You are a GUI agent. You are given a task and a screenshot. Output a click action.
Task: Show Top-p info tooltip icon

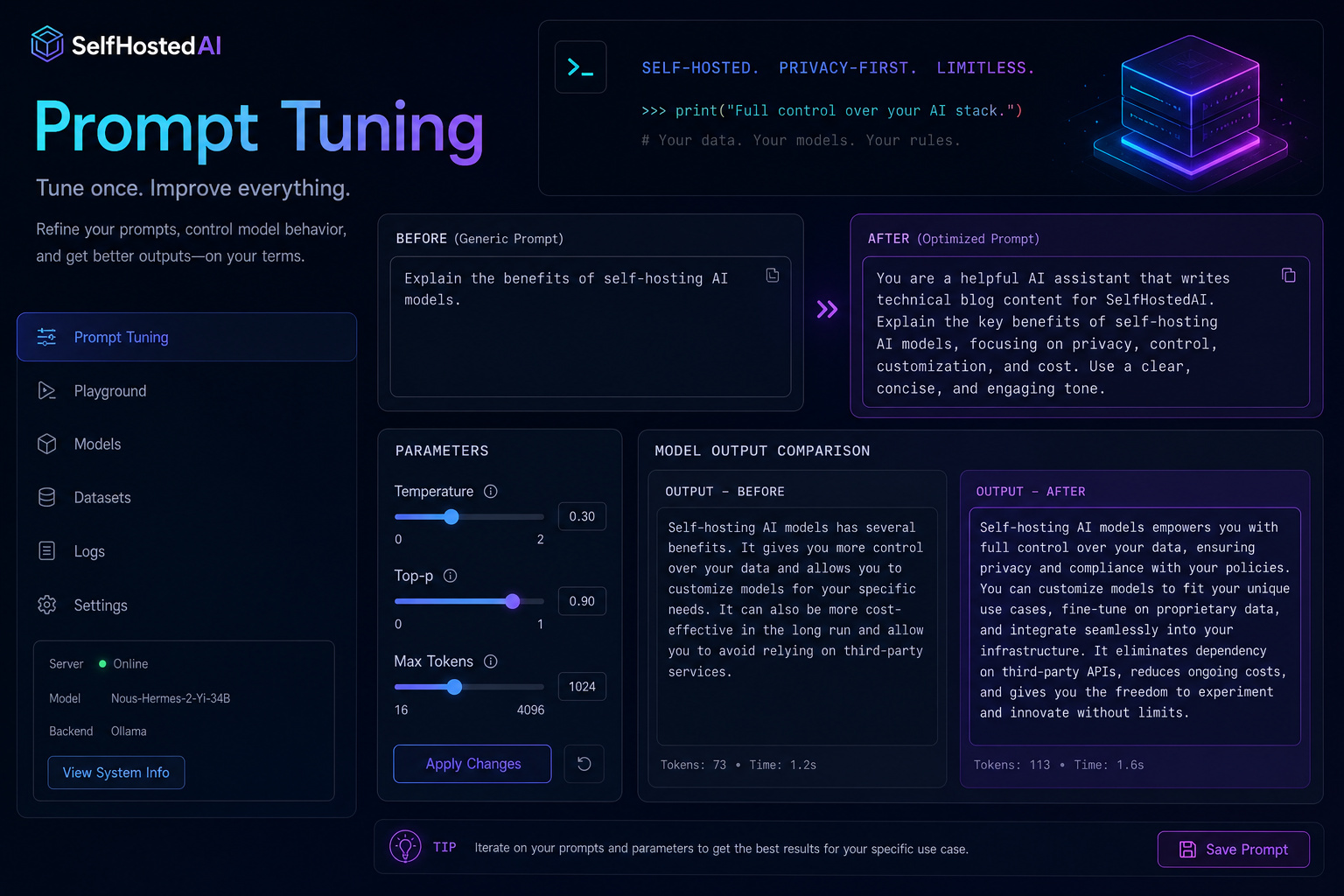pyautogui.click(x=451, y=576)
